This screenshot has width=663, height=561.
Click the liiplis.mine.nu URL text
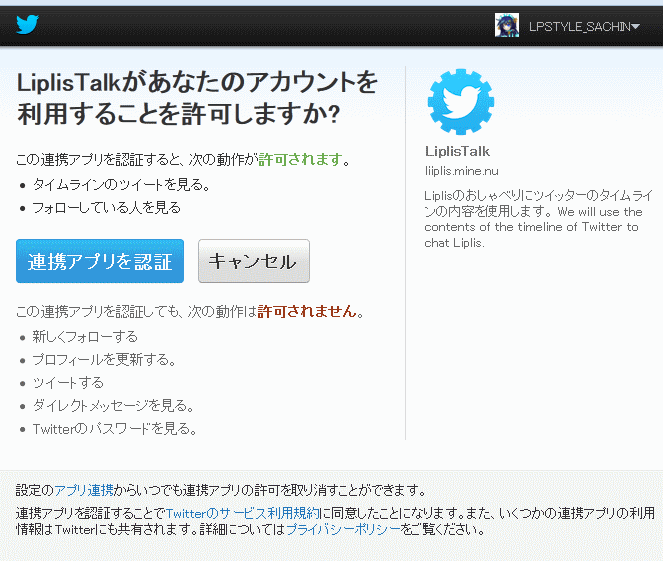coord(462,171)
